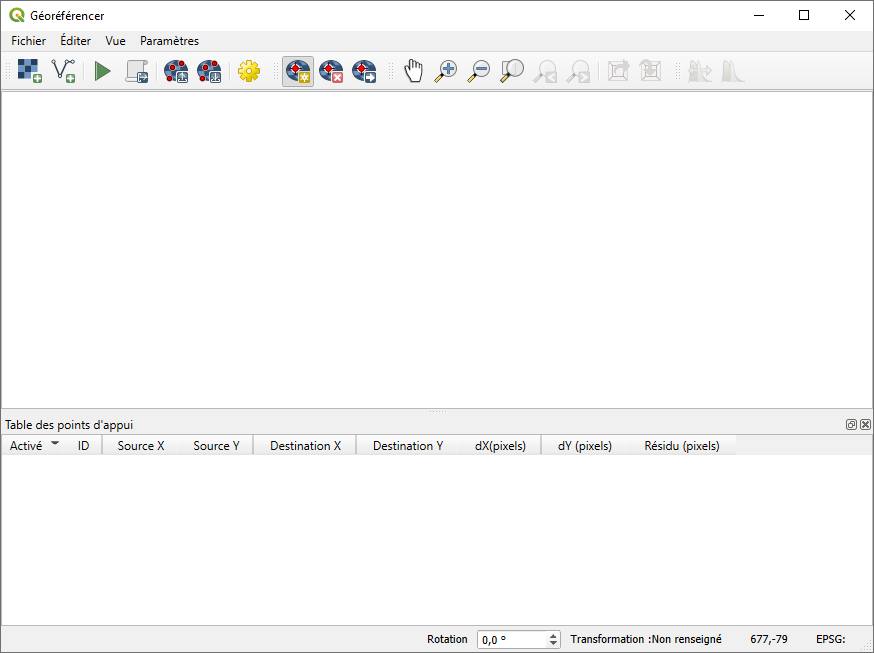The width and height of the screenshot is (874, 653).
Task: Select the Move GCP Point tool
Action: click(x=364, y=71)
